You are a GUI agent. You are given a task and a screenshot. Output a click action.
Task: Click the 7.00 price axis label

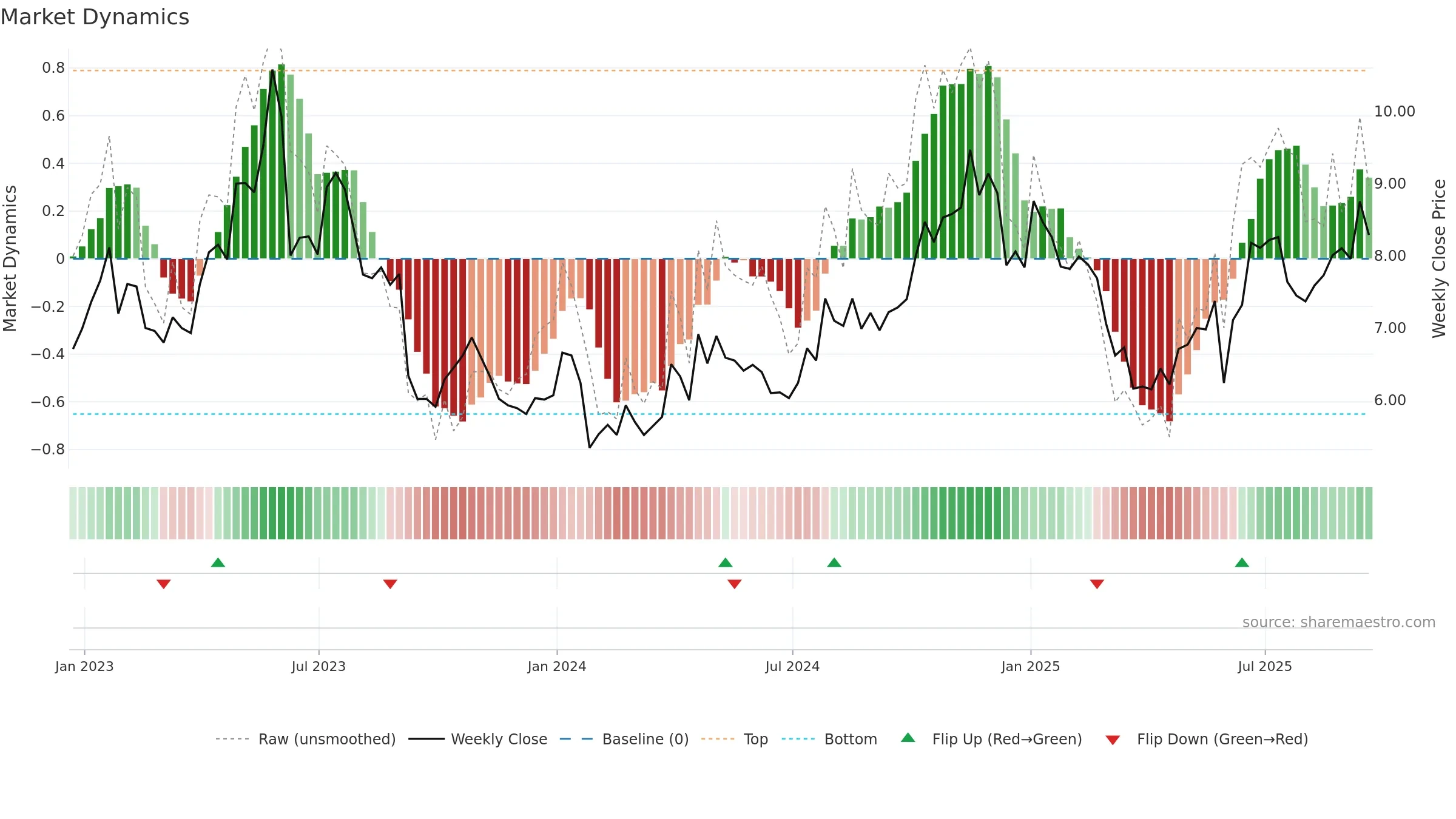click(1390, 328)
